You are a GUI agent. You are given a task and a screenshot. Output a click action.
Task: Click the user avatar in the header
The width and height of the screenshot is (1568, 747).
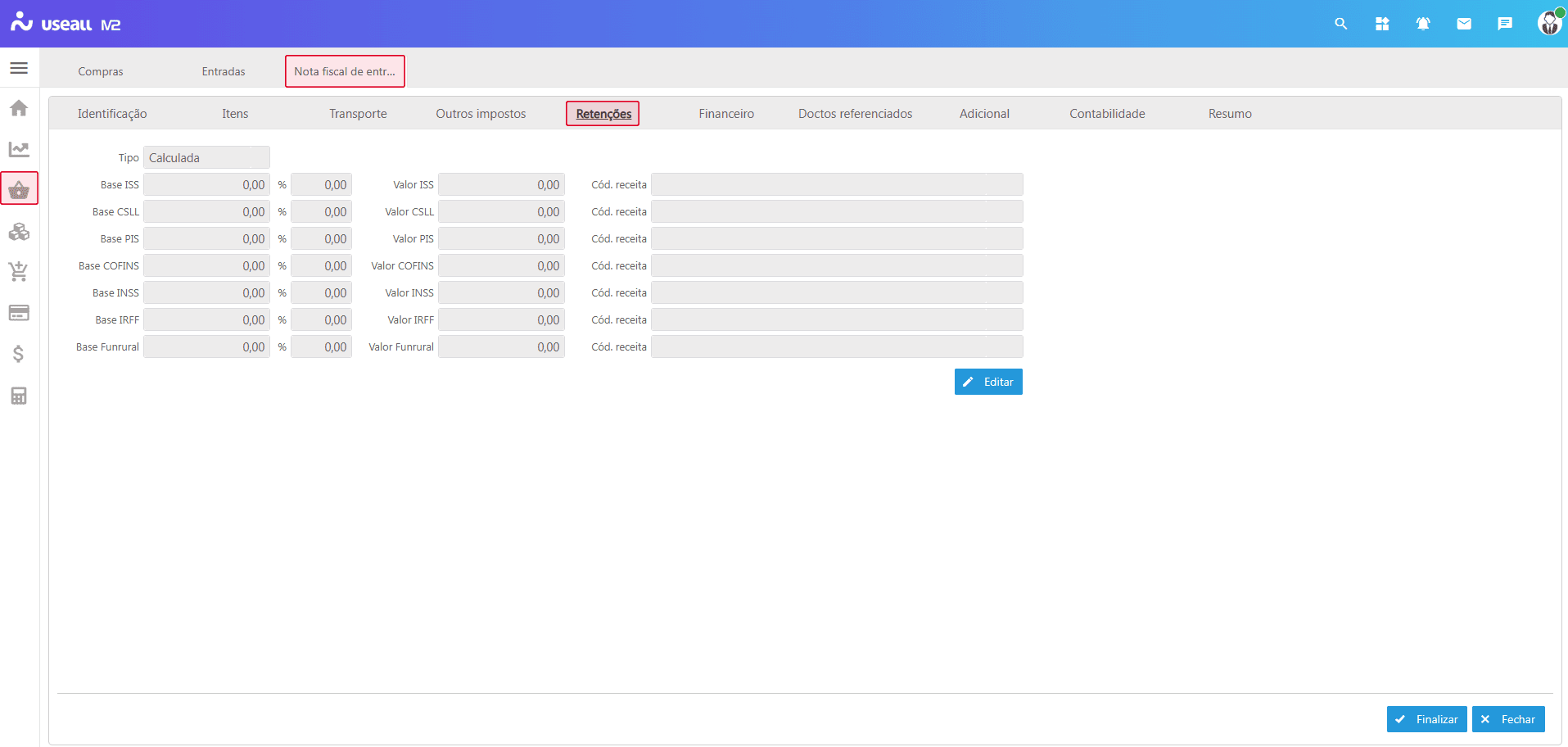[x=1548, y=24]
